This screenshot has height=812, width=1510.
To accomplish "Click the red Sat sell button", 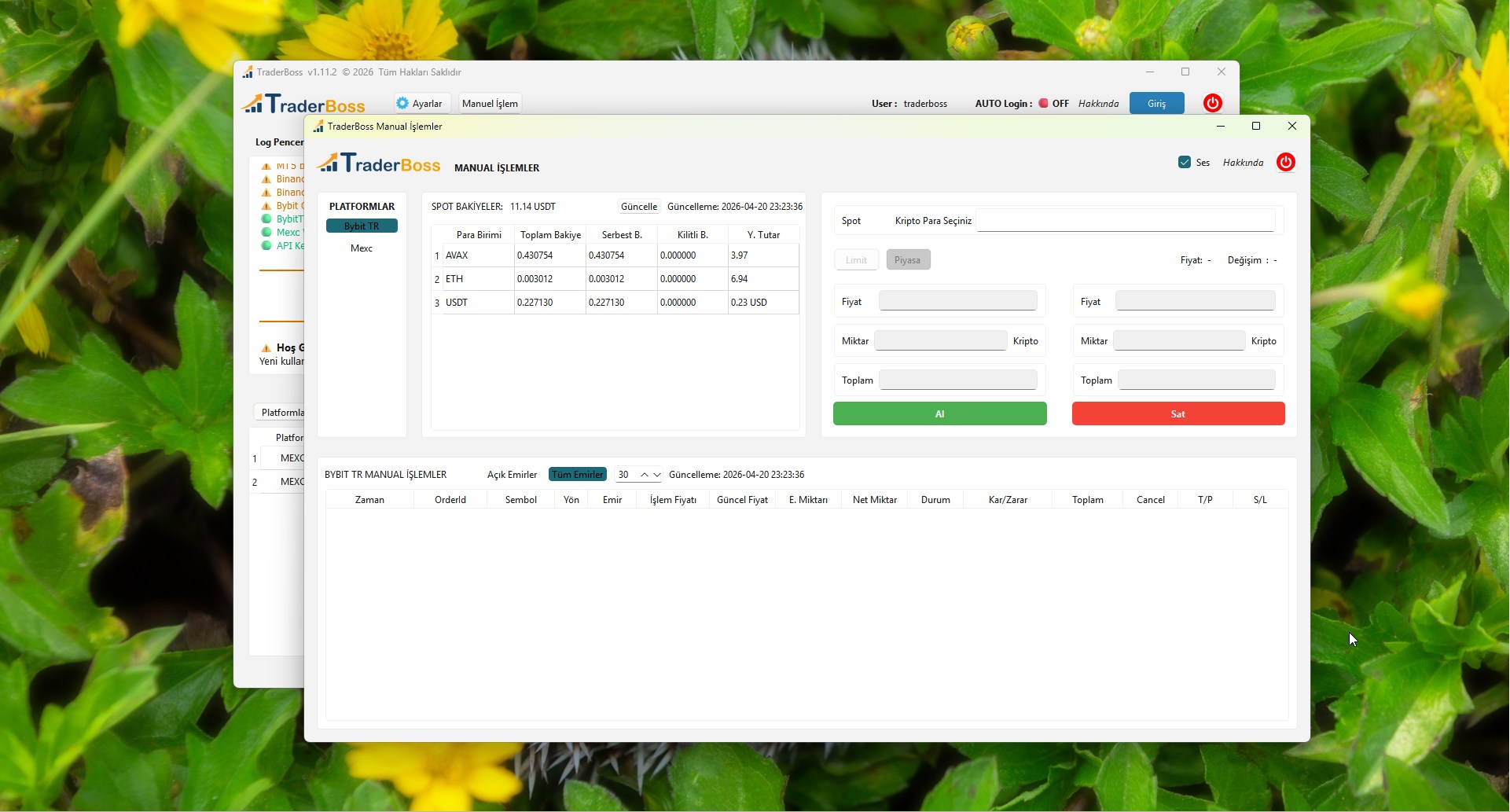I will tap(1178, 413).
